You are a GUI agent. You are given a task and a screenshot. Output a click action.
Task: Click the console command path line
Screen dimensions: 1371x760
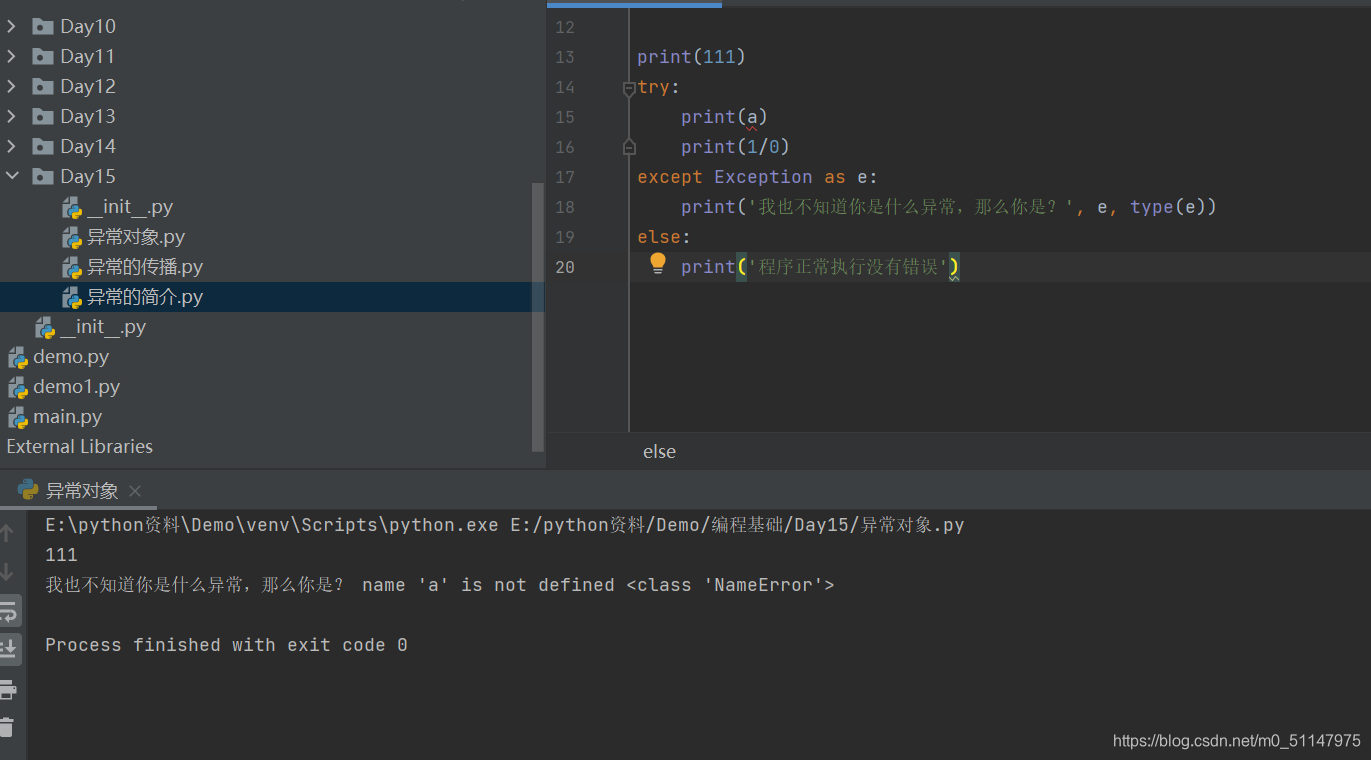[x=505, y=525]
